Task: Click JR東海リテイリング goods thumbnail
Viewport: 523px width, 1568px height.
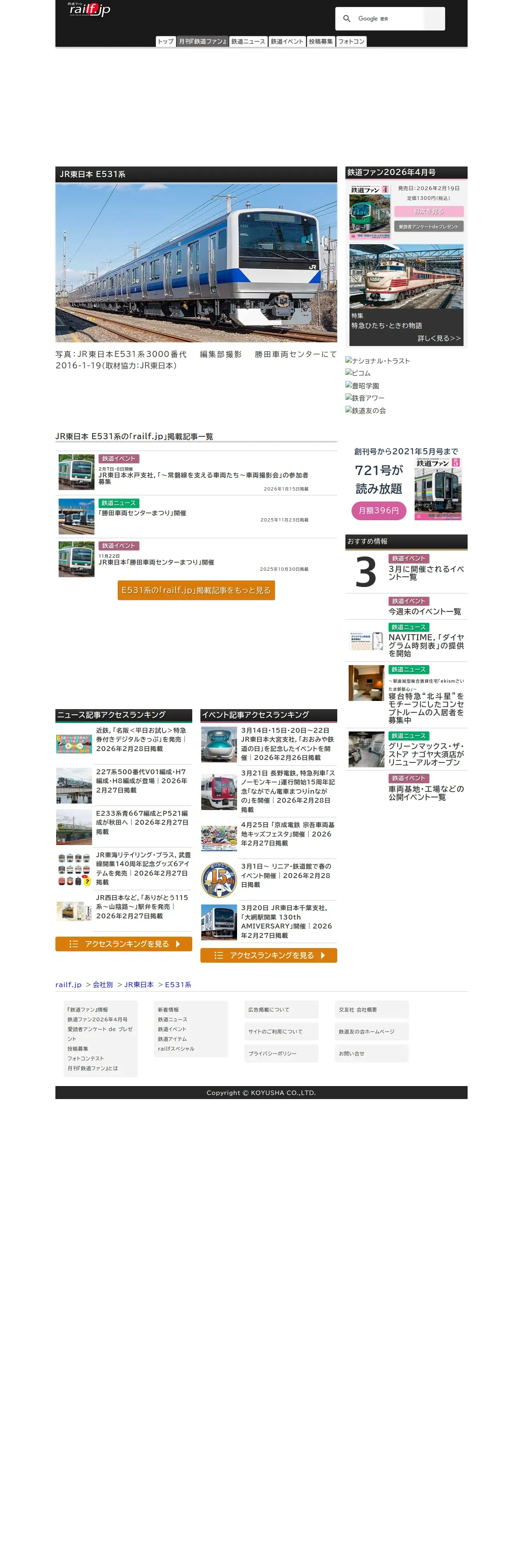Action: [74, 869]
